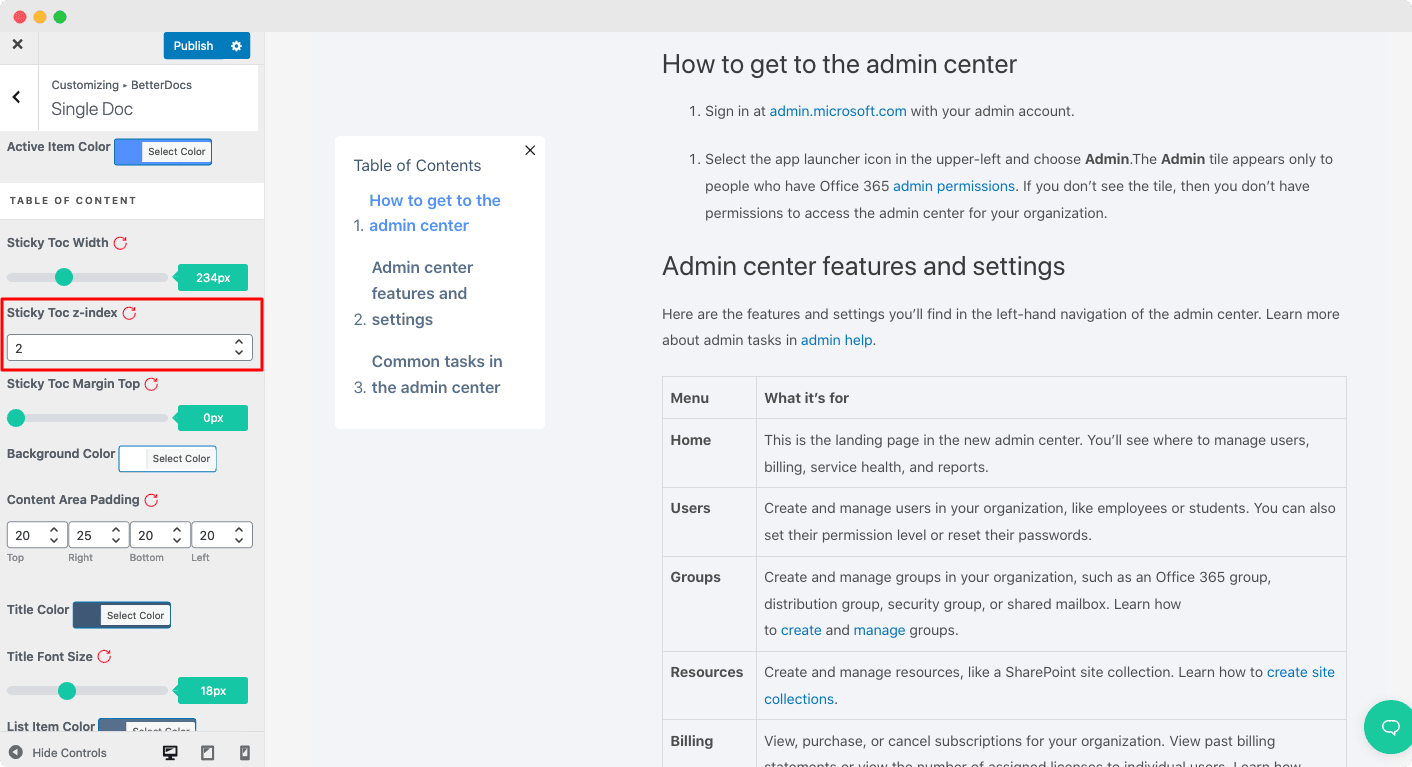The image size is (1412, 767).
Task: Focus the Right padding field
Action: point(99,535)
